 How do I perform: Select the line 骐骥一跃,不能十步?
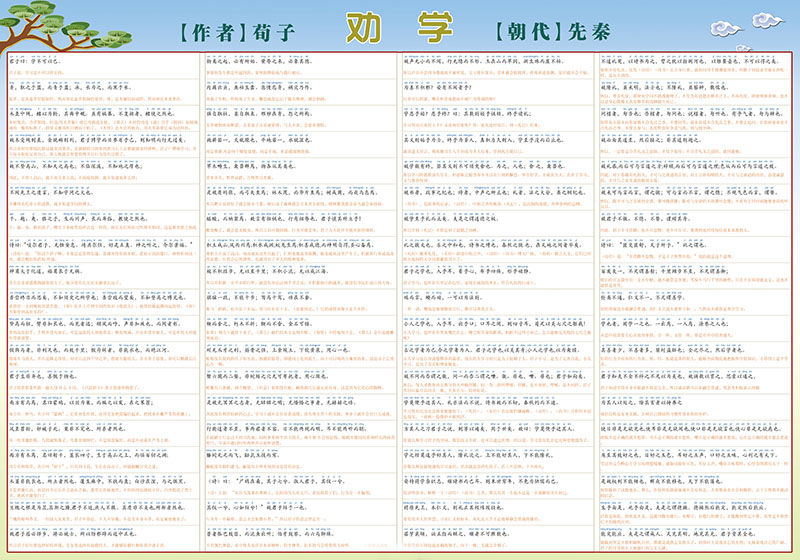[258, 297]
